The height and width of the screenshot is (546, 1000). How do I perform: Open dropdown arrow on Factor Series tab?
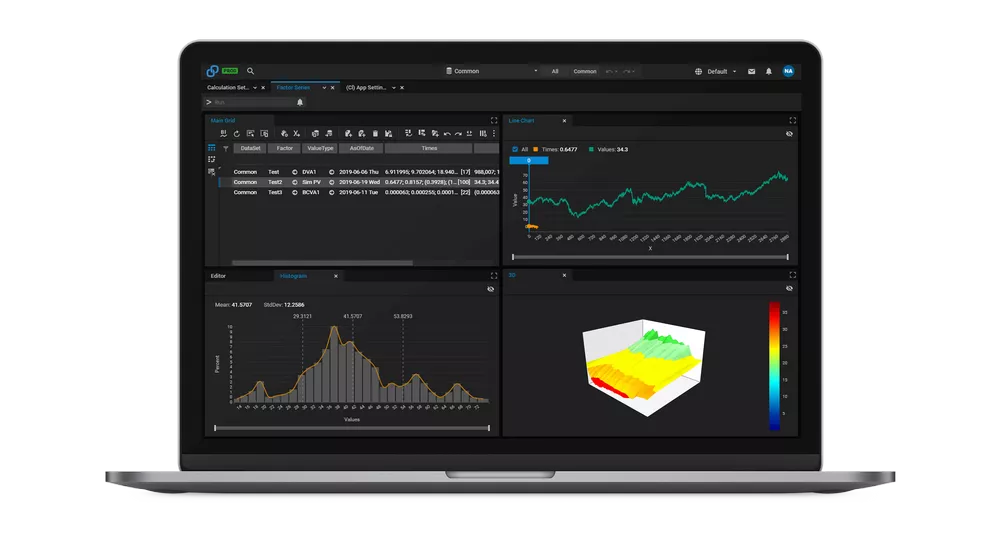[324, 88]
